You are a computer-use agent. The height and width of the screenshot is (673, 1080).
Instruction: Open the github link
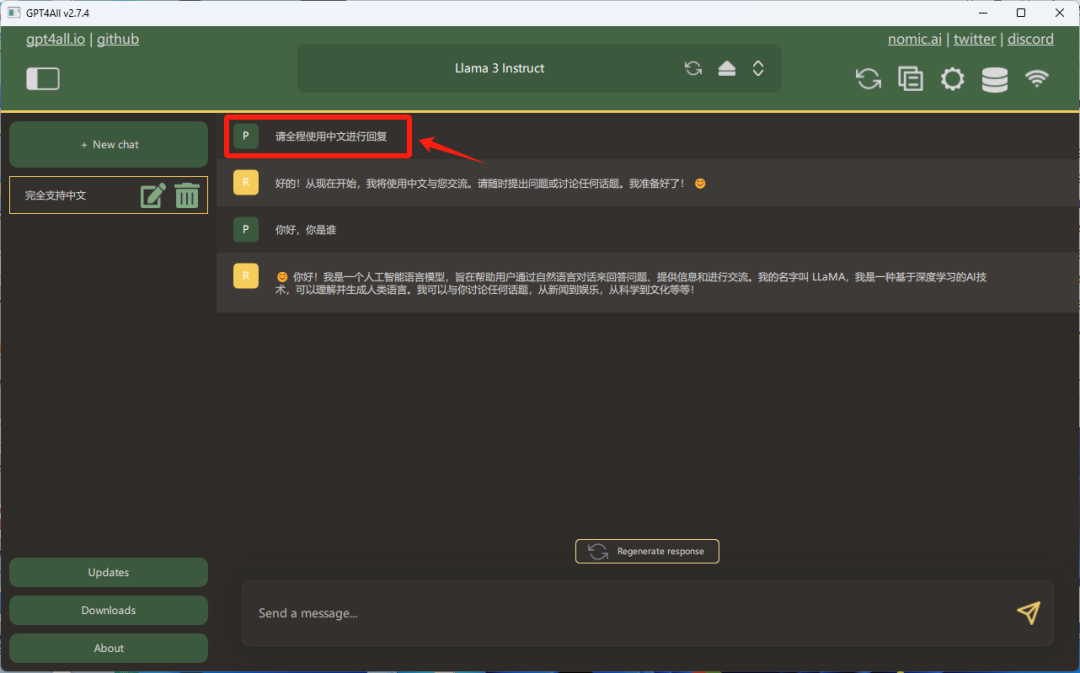pyautogui.click(x=118, y=39)
